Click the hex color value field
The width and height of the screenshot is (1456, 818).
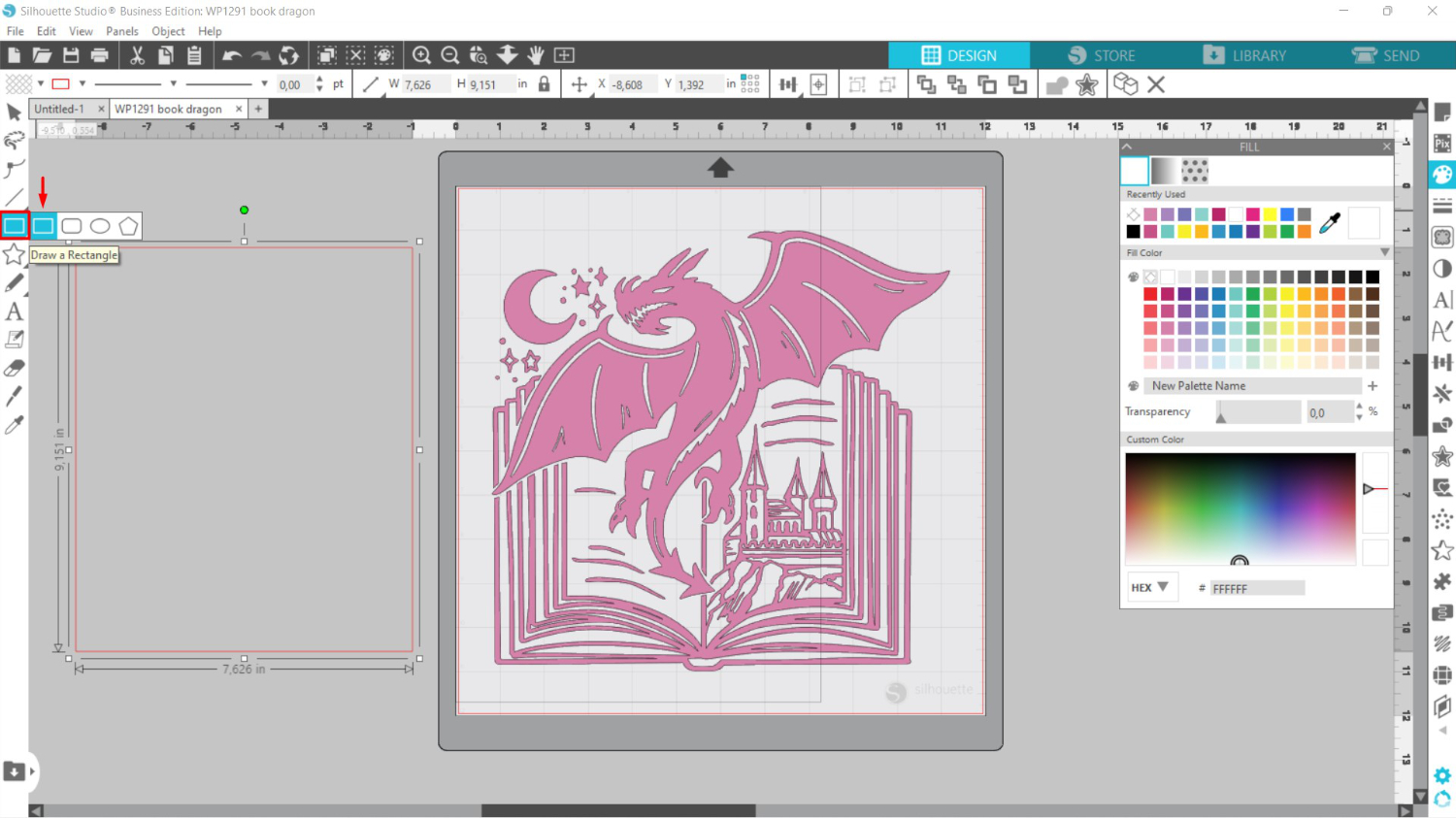[1257, 588]
